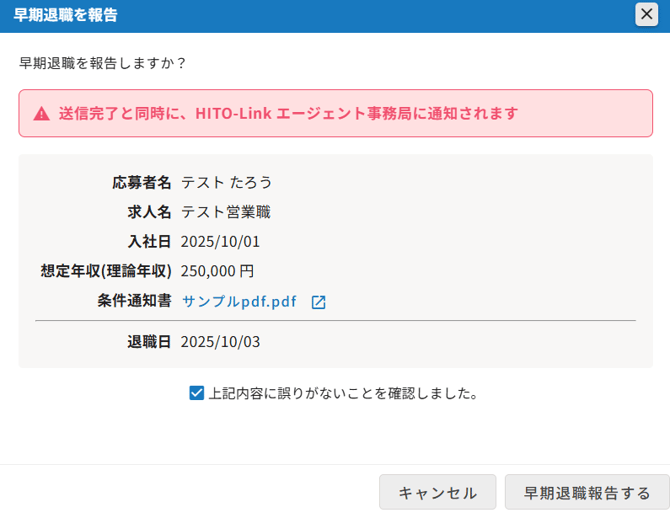
Task: Click the 想定年収(理論年収) field label
Action: pos(106,271)
